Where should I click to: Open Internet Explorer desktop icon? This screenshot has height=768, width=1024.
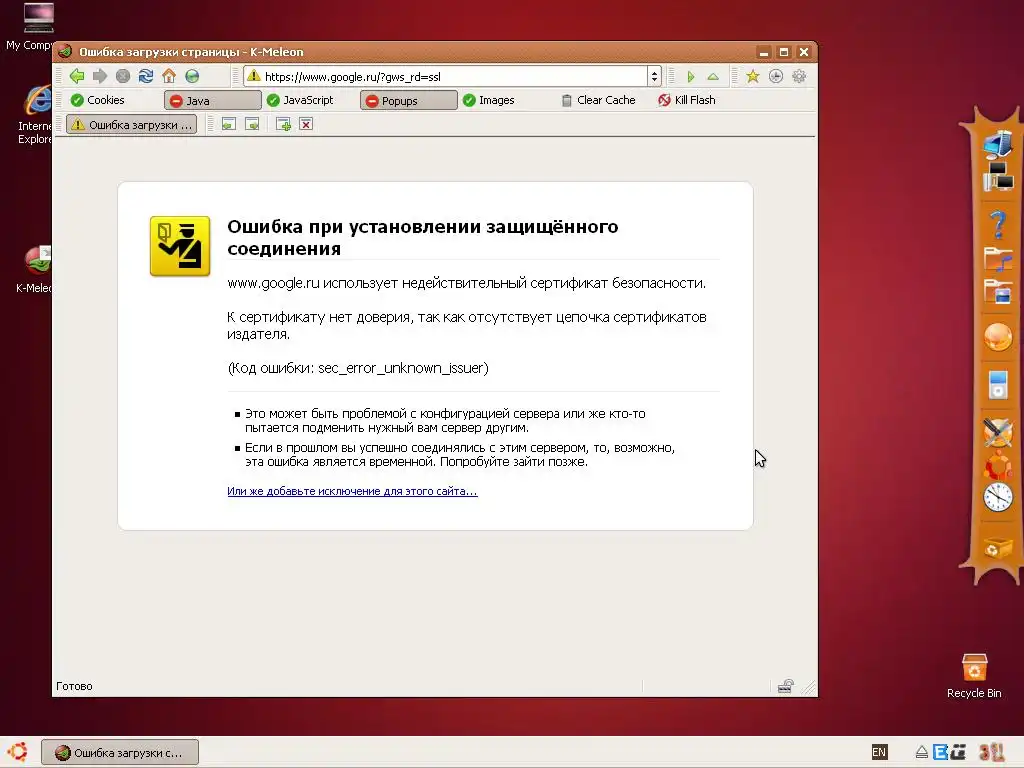point(34,115)
